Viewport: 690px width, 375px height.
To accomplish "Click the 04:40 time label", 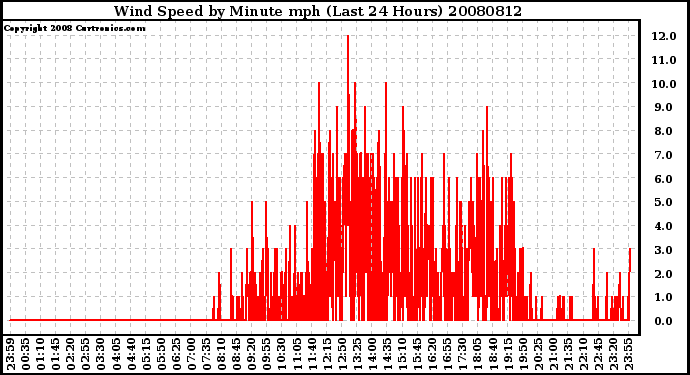I will (131, 355).
